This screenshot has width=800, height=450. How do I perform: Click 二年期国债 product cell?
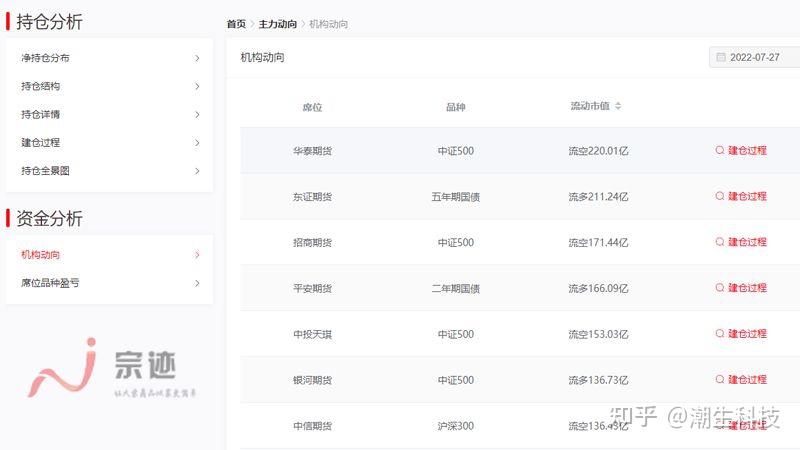click(x=456, y=289)
